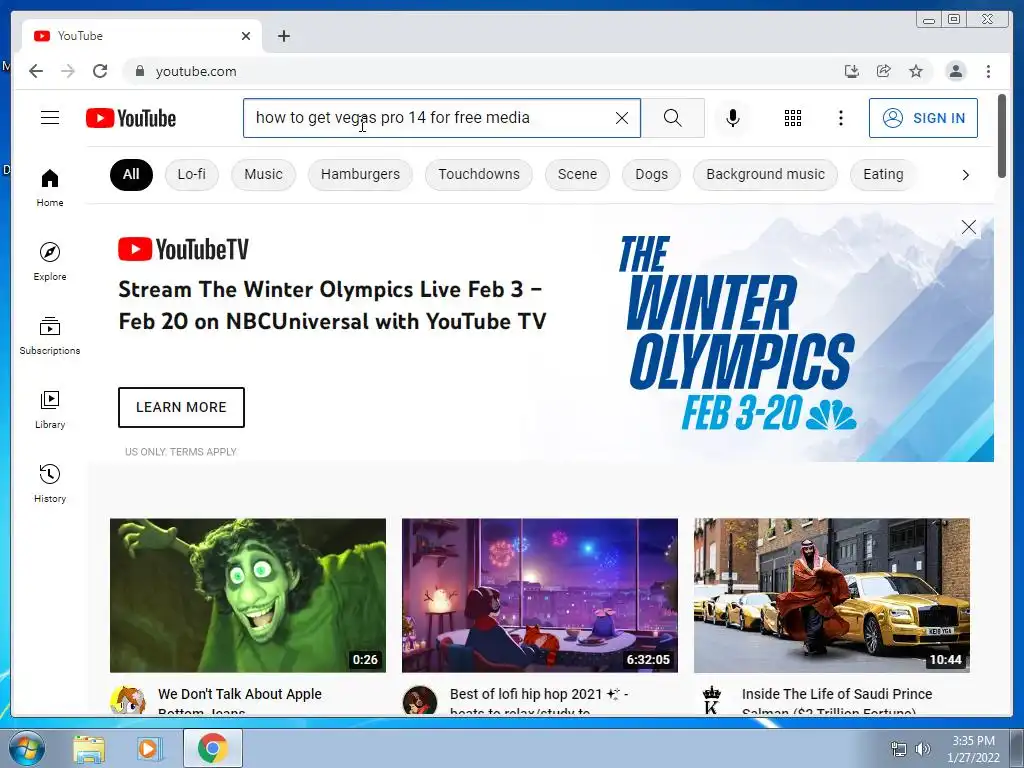Click the LEARN MORE button

tap(181, 408)
